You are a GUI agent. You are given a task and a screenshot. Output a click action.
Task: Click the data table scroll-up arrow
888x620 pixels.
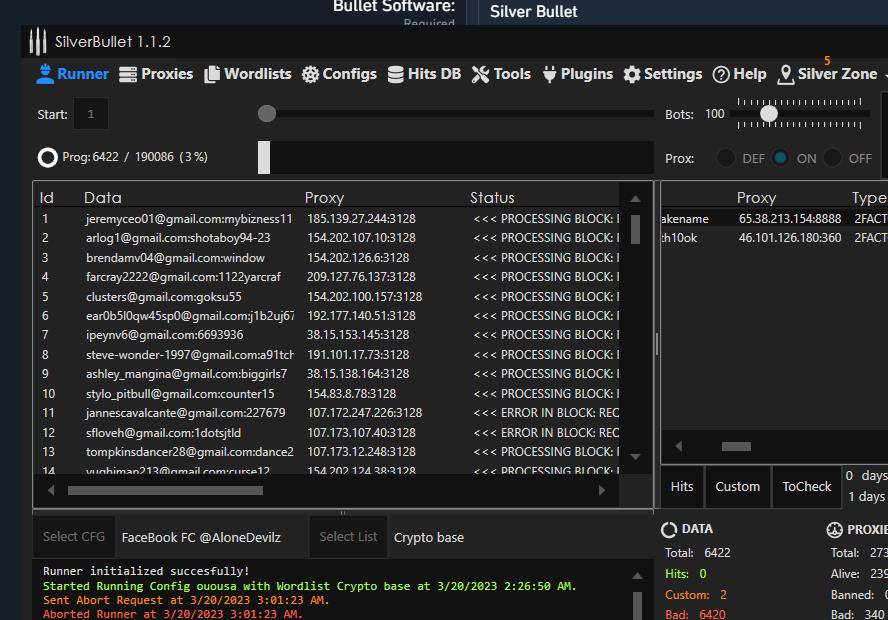click(635, 198)
